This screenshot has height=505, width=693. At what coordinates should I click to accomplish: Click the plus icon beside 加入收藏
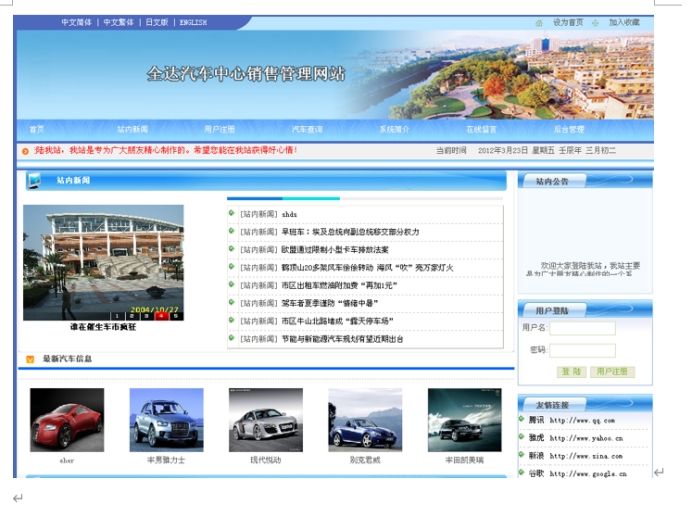click(x=595, y=23)
